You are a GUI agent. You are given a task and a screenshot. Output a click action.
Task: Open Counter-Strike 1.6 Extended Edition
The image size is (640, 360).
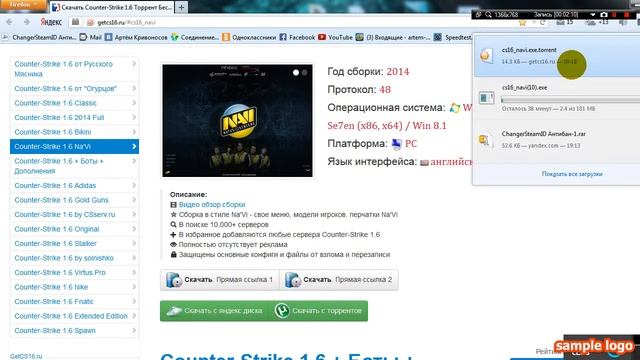coord(74,316)
